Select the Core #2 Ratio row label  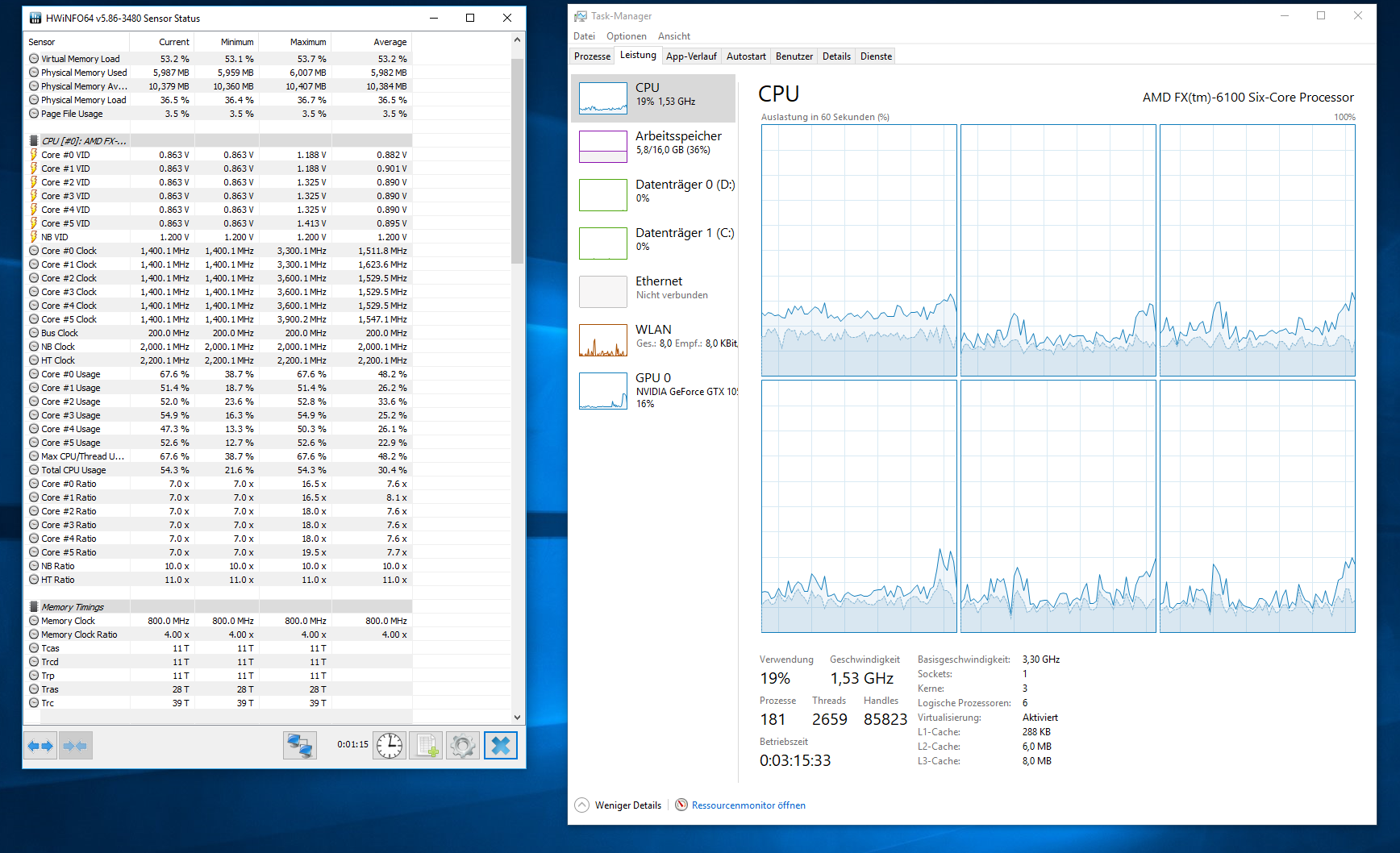[69, 511]
